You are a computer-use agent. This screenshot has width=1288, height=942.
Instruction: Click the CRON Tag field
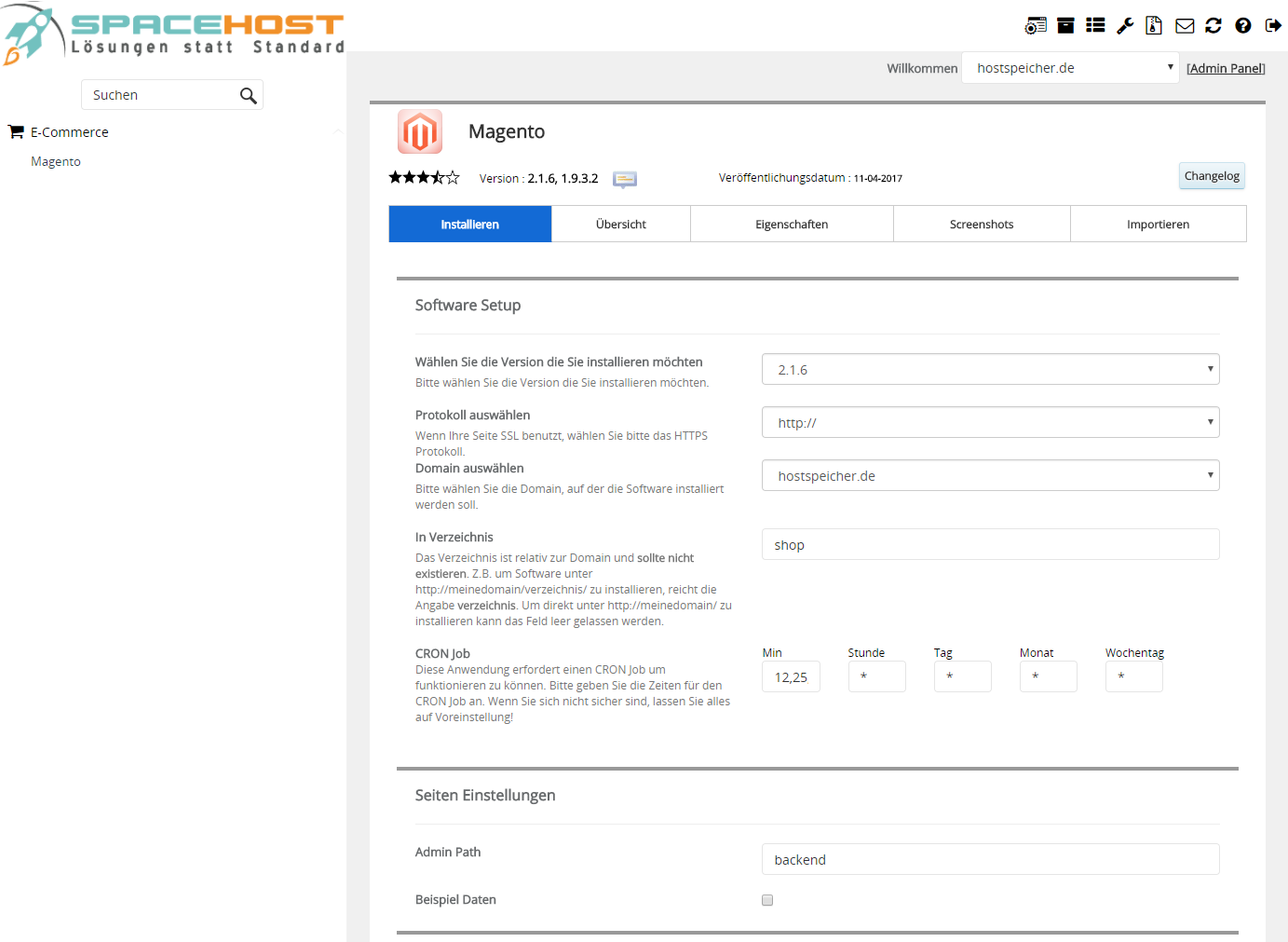[963, 677]
